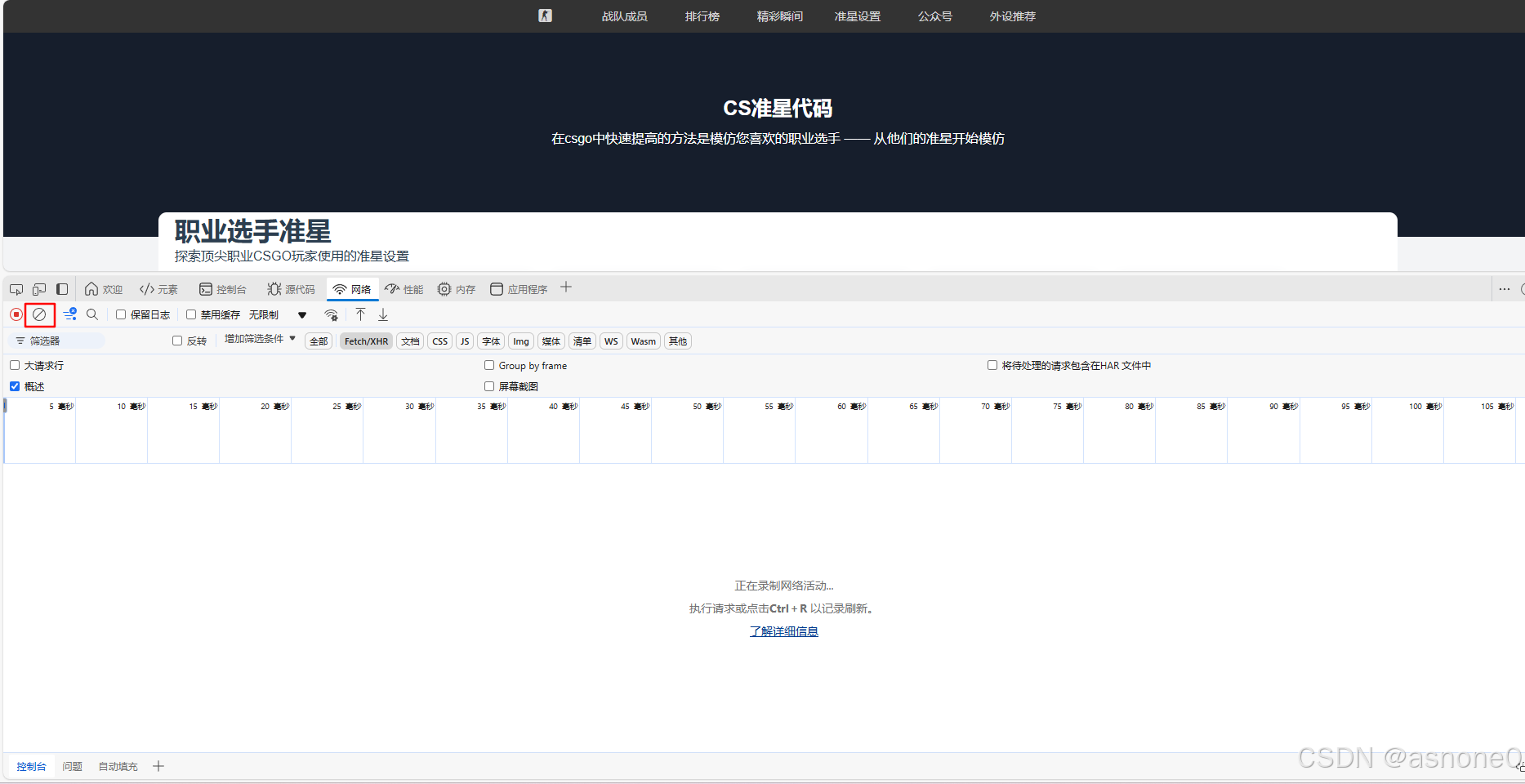Toggle device emulation icon
This screenshot has width=1525, height=784.
(x=39, y=289)
